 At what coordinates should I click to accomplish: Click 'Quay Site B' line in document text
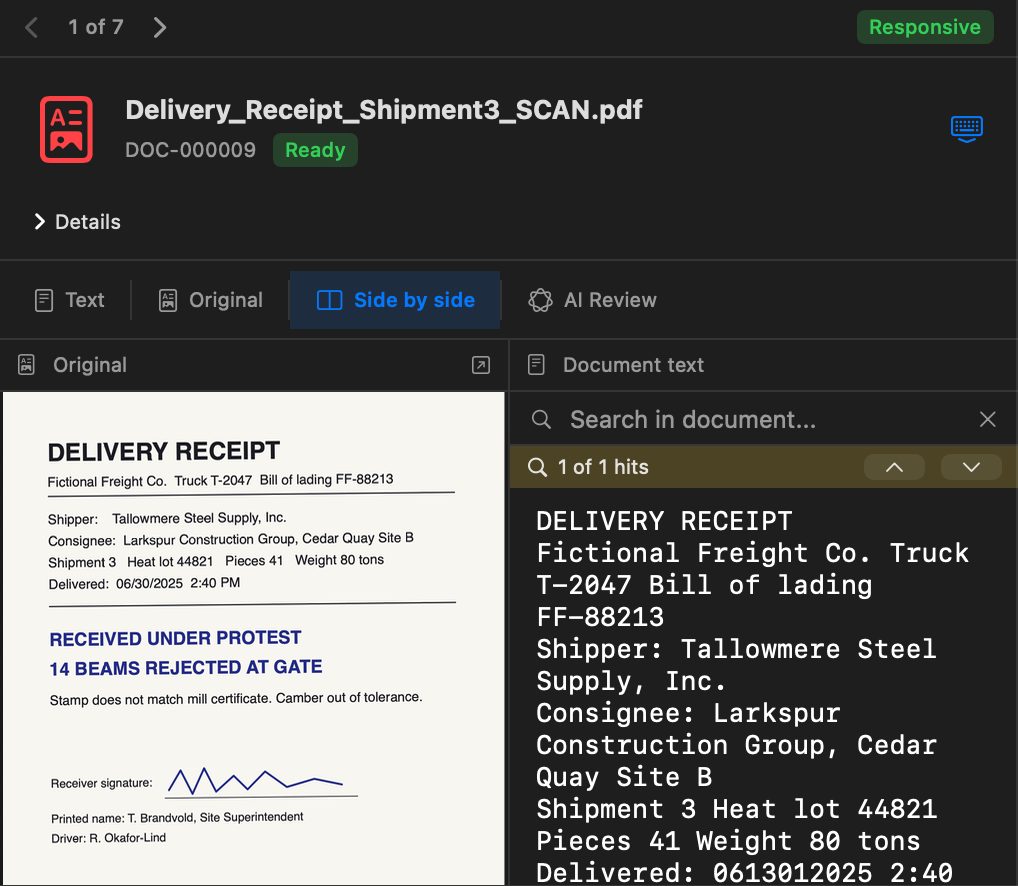[624, 777]
